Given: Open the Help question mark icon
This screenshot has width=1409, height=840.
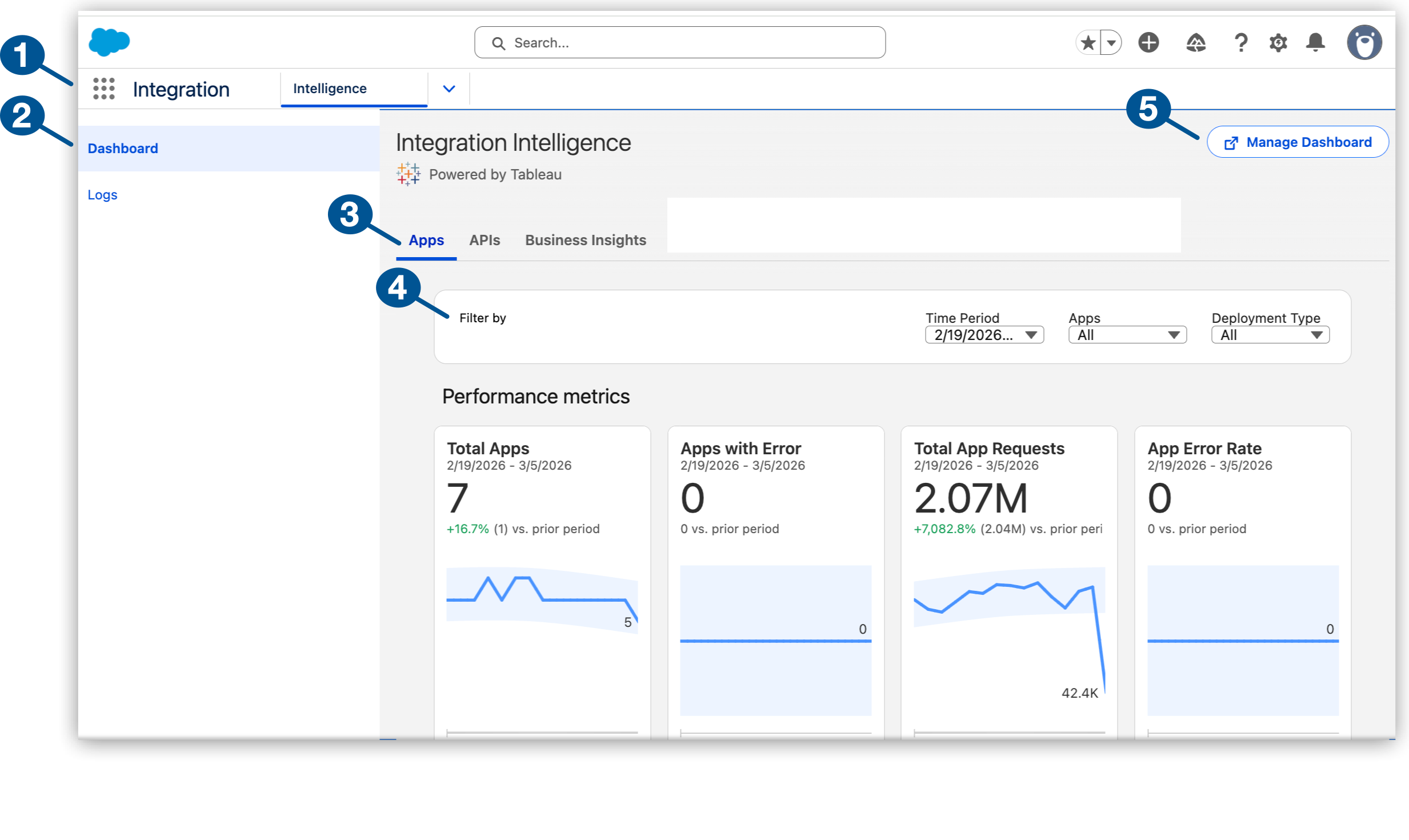Looking at the screenshot, I should click(1240, 43).
